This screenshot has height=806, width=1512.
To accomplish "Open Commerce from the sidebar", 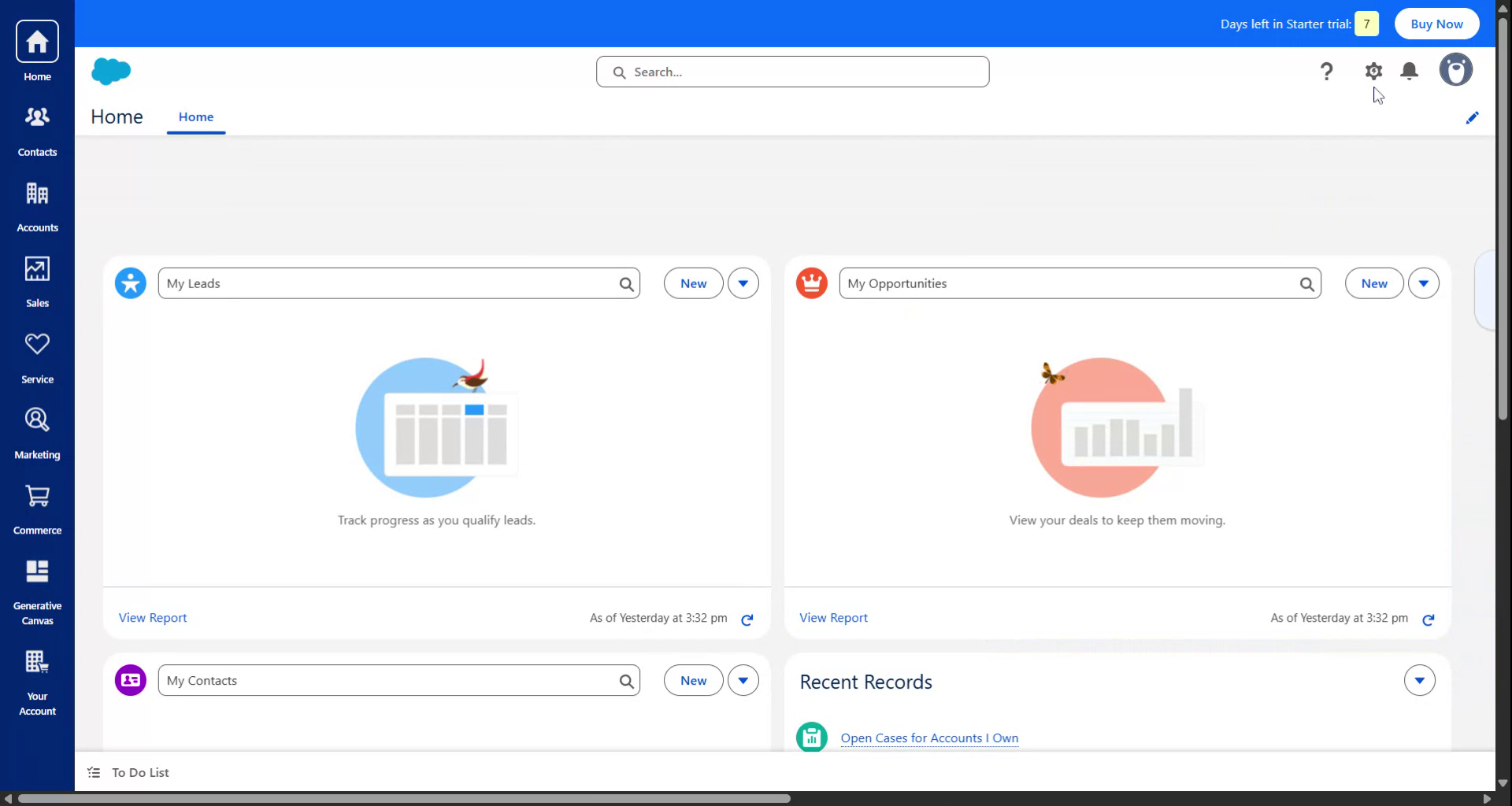I will [37, 509].
